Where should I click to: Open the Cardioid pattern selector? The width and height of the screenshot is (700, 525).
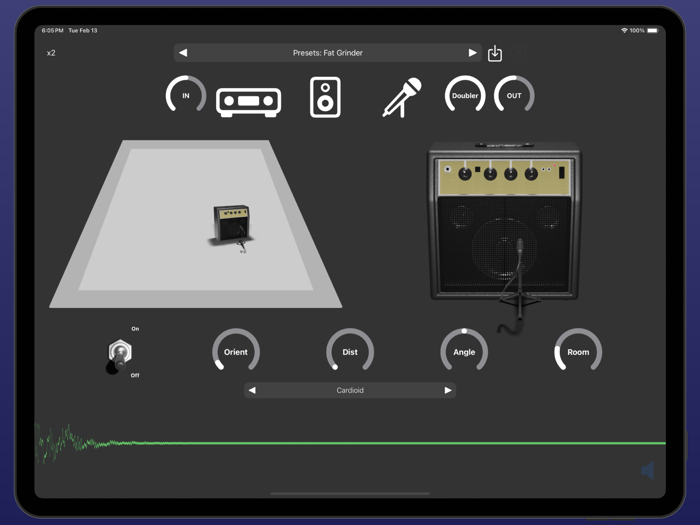pos(350,390)
